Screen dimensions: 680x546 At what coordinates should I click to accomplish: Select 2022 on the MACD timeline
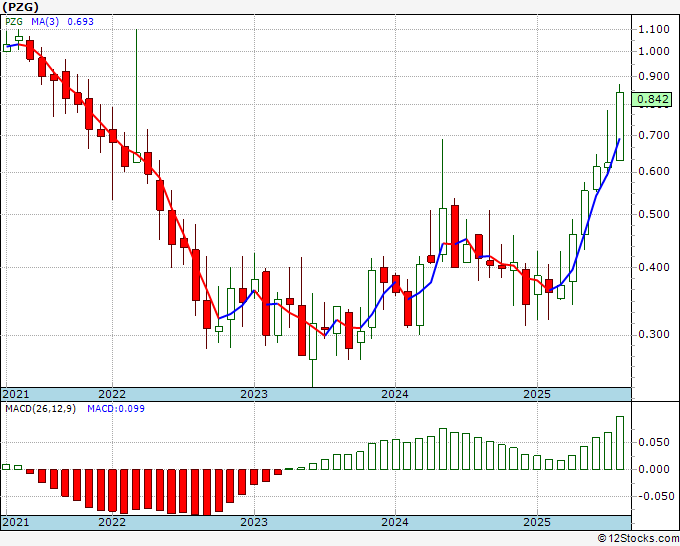pyautogui.click(x=112, y=522)
